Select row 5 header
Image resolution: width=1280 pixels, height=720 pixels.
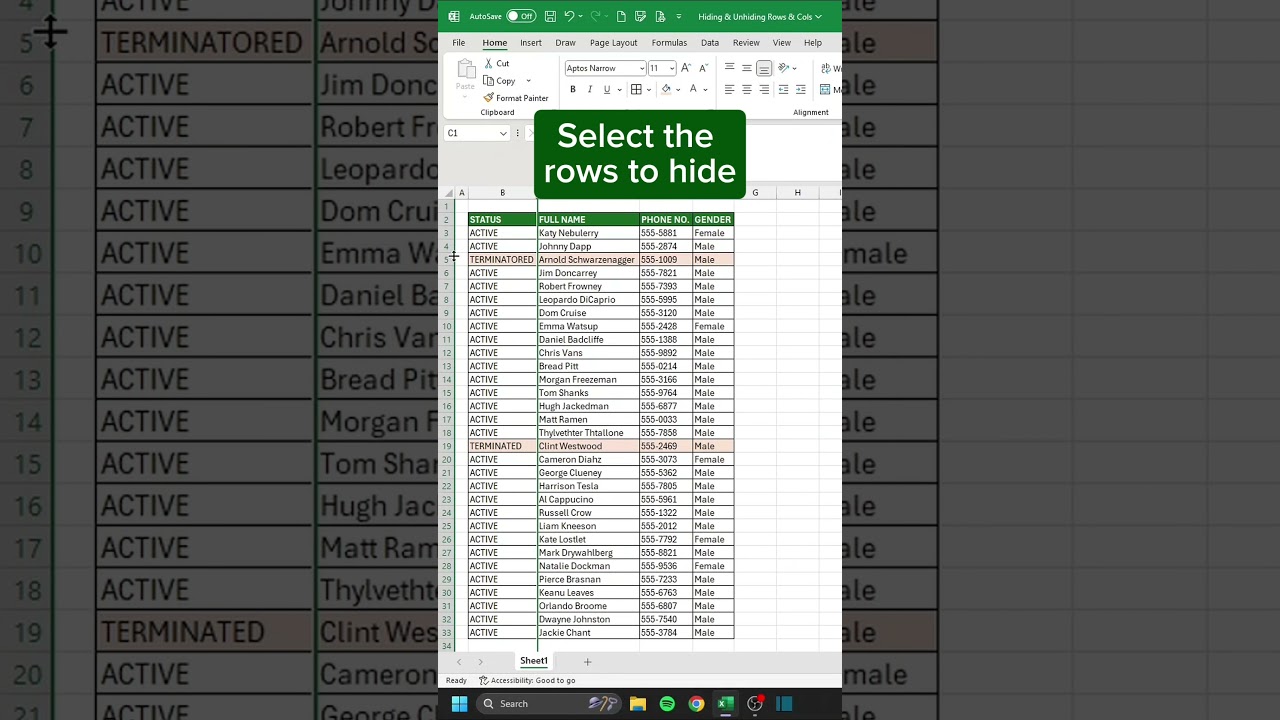coord(447,260)
